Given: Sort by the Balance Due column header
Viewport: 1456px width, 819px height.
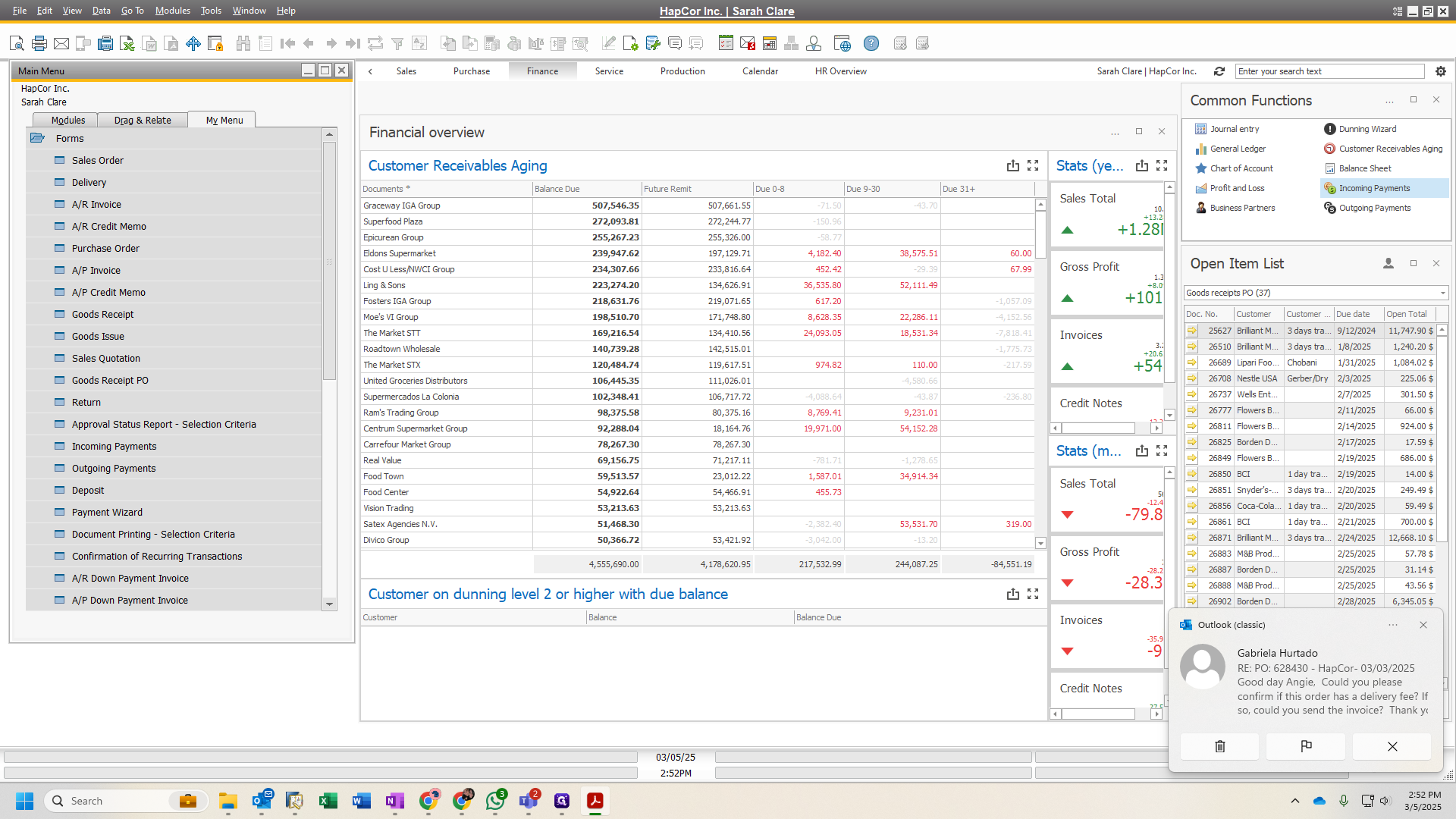Looking at the screenshot, I should tap(585, 189).
